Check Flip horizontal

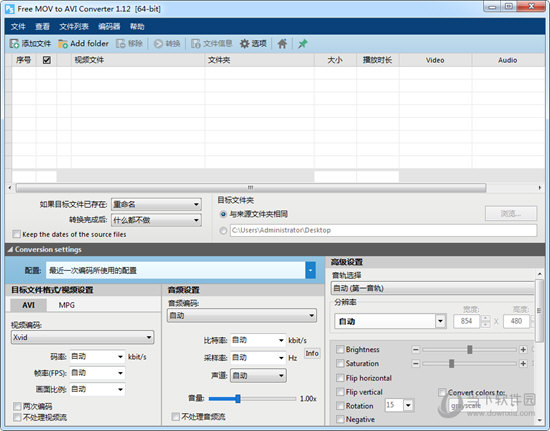[340, 378]
